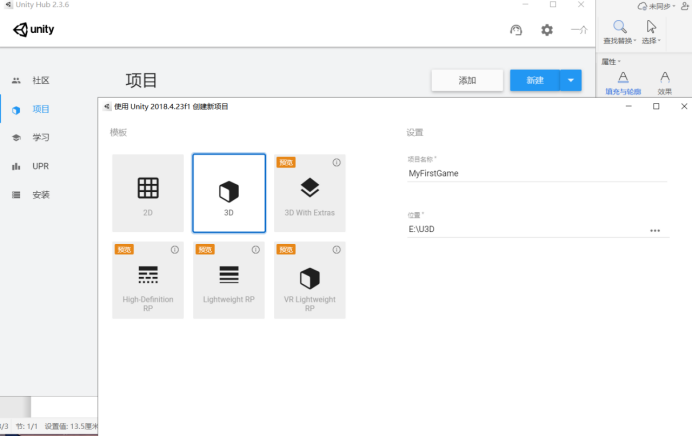This screenshot has width=693, height=436.
Task: Go to the 安装 installs section
Action: click(x=41, y=195)
